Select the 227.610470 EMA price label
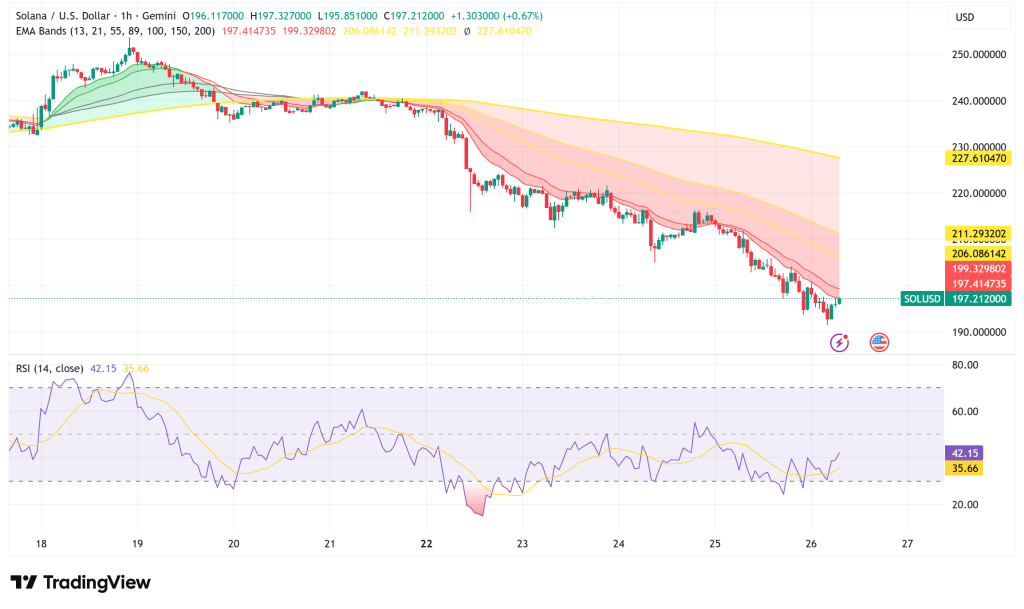 pyautogui.click(x=978, y=158)
